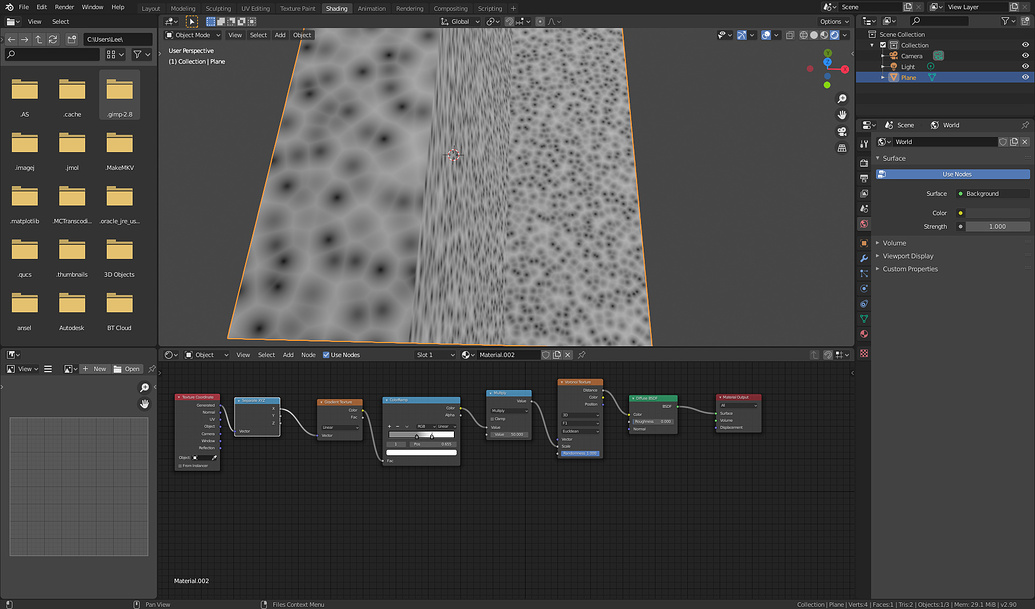Open the Object Data properties tab
This screenshot has height=609, width=1035.
pyautogui.click(x=864, y=319)
